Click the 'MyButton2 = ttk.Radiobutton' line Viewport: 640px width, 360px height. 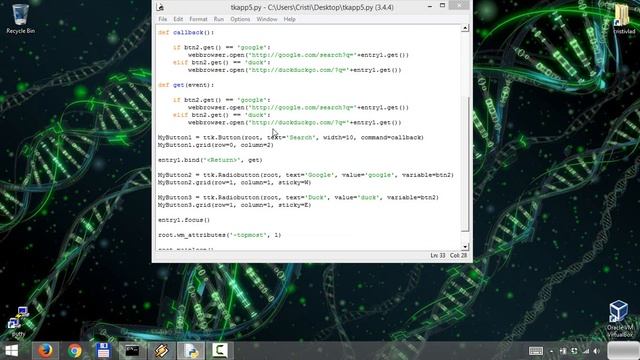click(306, 175)
